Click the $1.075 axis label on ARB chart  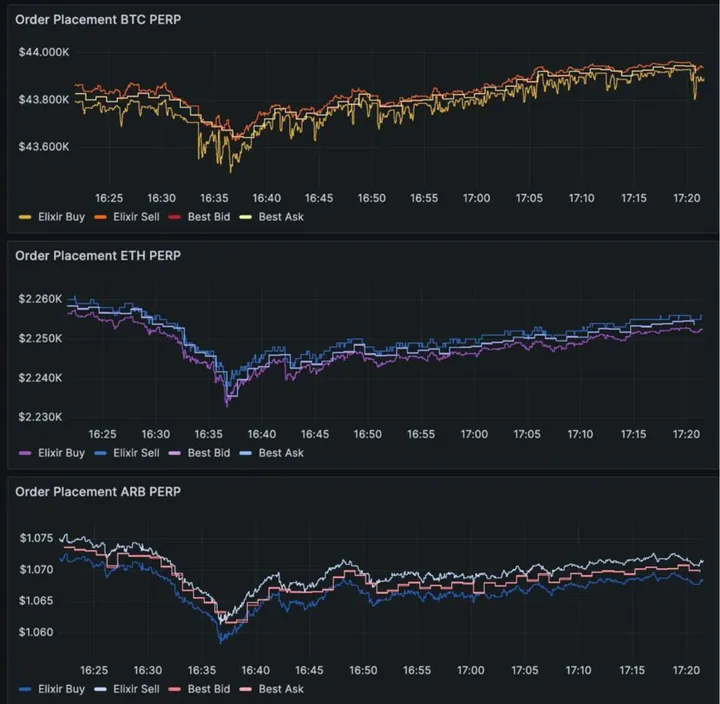click(36, 538)
